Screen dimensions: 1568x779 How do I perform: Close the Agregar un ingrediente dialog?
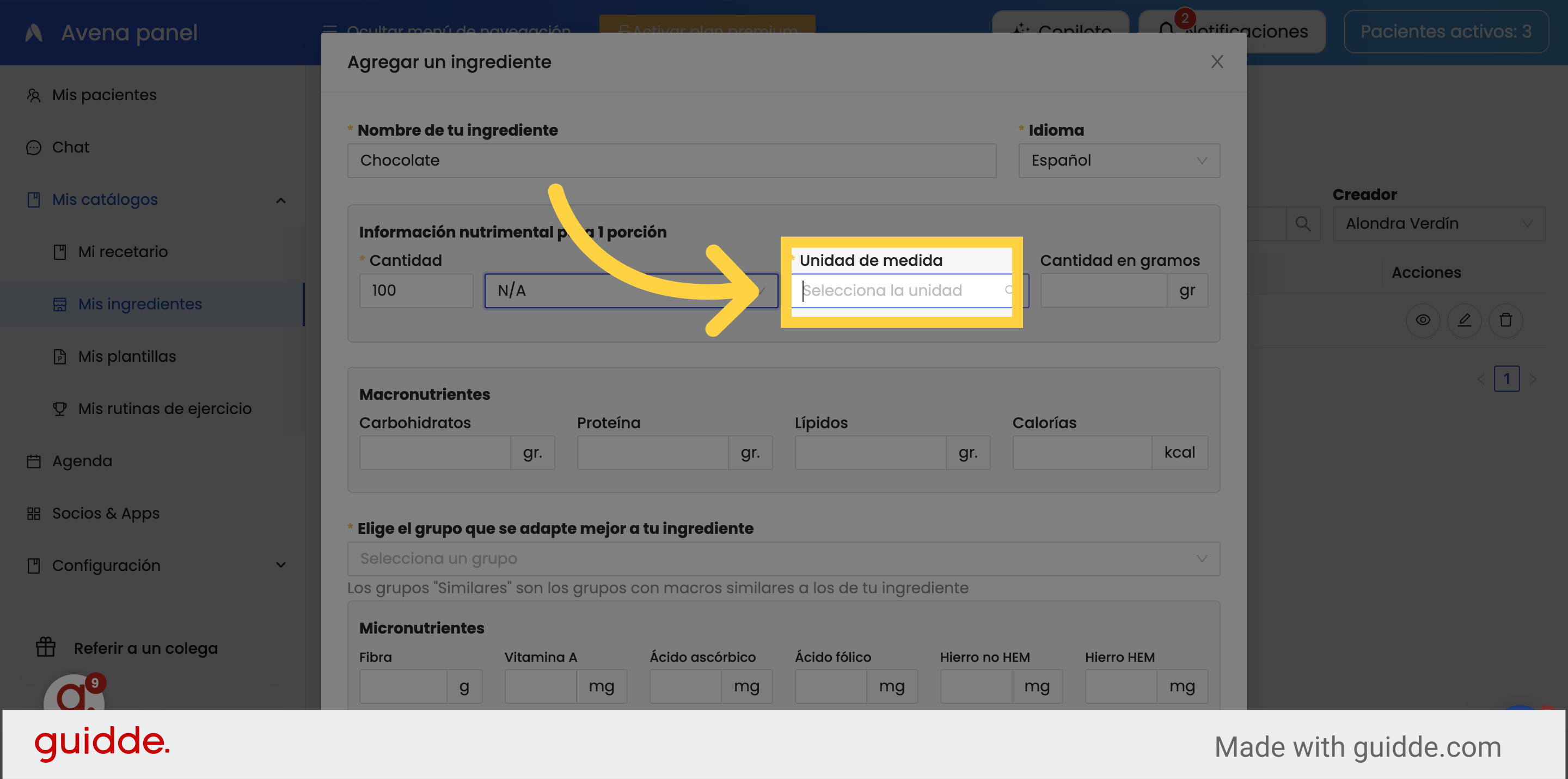pyautogui.click(x=1216, y=62)
